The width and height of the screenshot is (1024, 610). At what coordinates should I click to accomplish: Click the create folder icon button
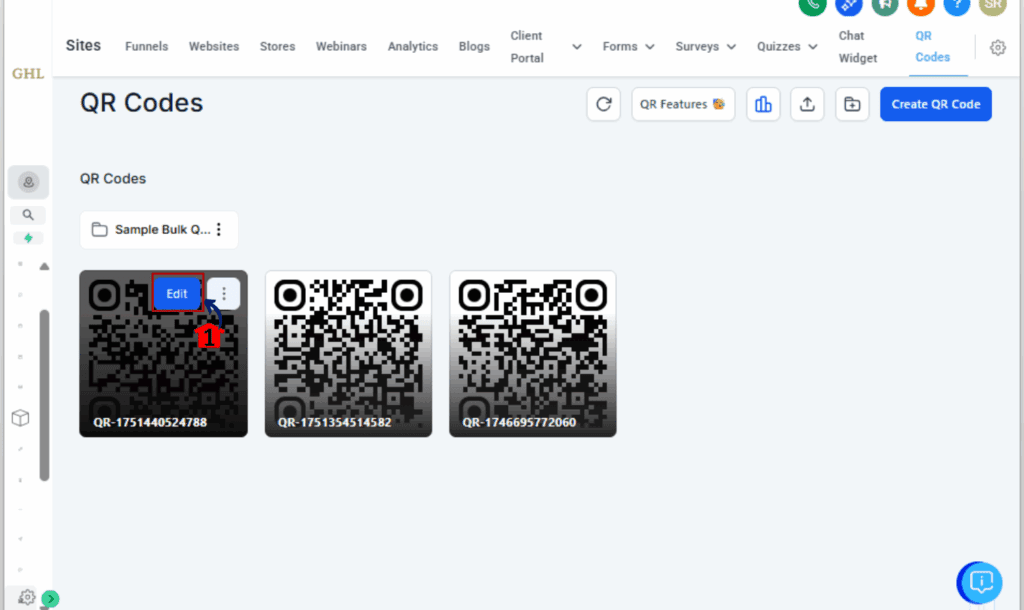[852, 104]
